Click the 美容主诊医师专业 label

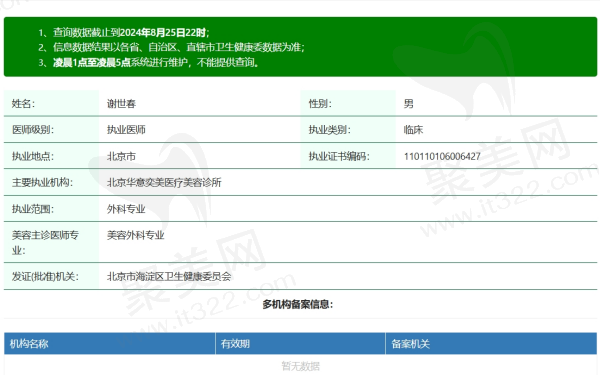click(x=45, y=243)
